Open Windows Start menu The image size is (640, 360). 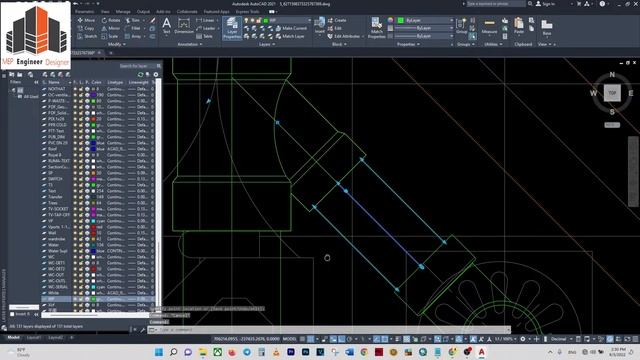[159, 352]
